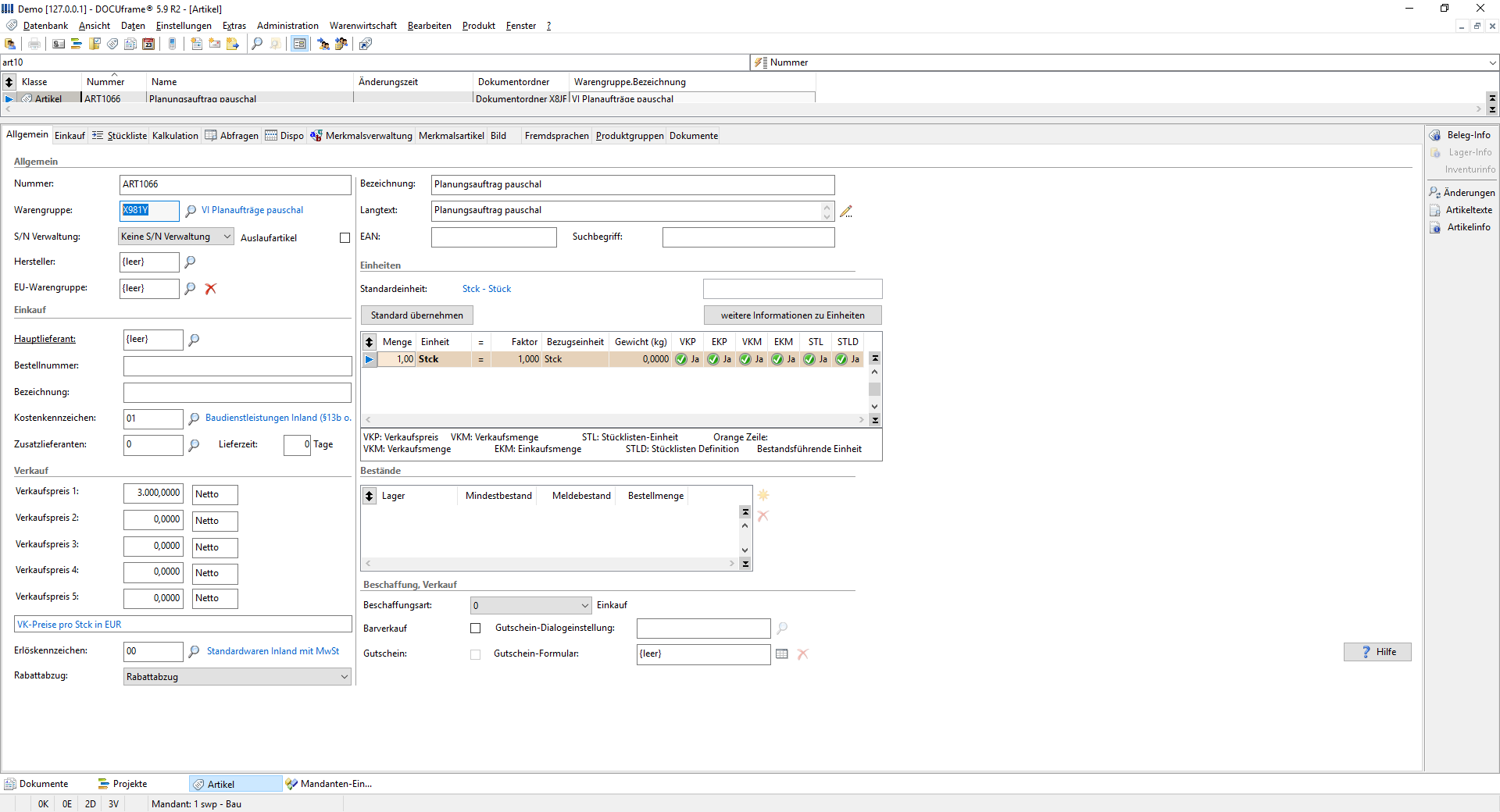The height and width of the screenshot is (812, 1500).
Task: Create new document via toolbar icon
Action: [197, 45]
